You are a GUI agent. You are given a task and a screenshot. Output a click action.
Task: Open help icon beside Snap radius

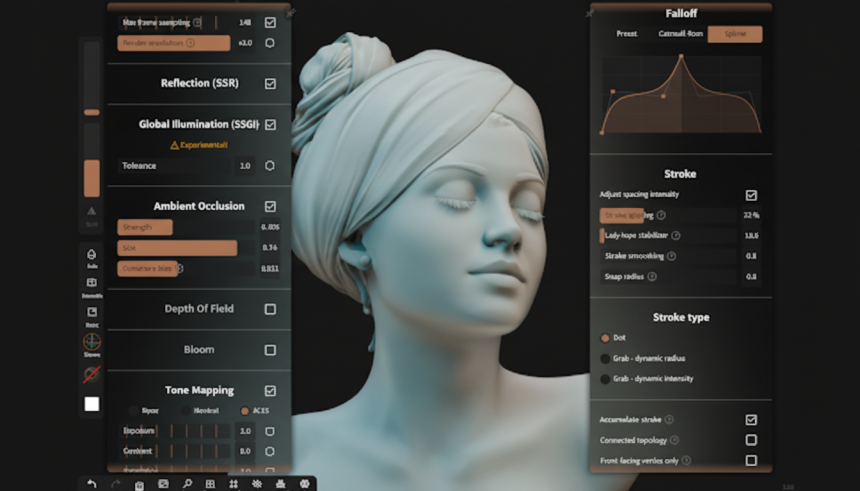[652, 276]
